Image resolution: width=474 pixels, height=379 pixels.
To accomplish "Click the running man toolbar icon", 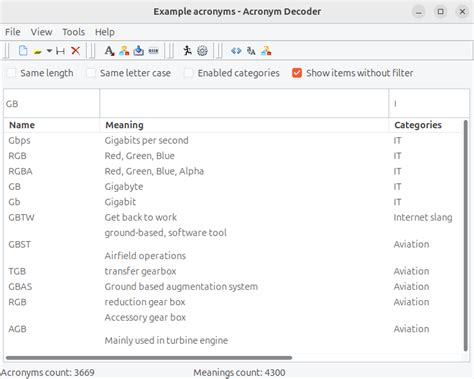I will point(187,51).
